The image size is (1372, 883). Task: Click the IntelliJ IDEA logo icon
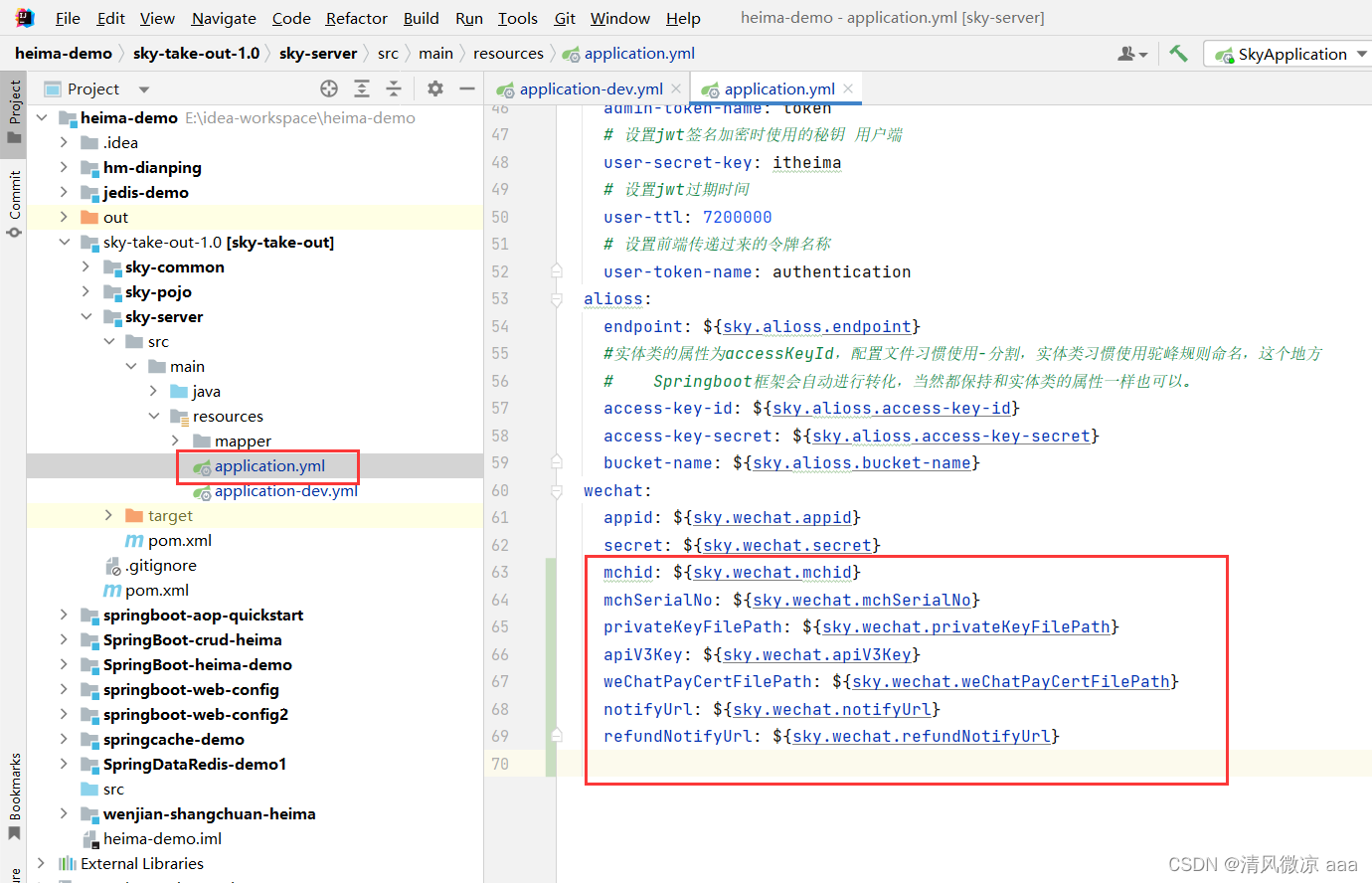pos(25,18)
